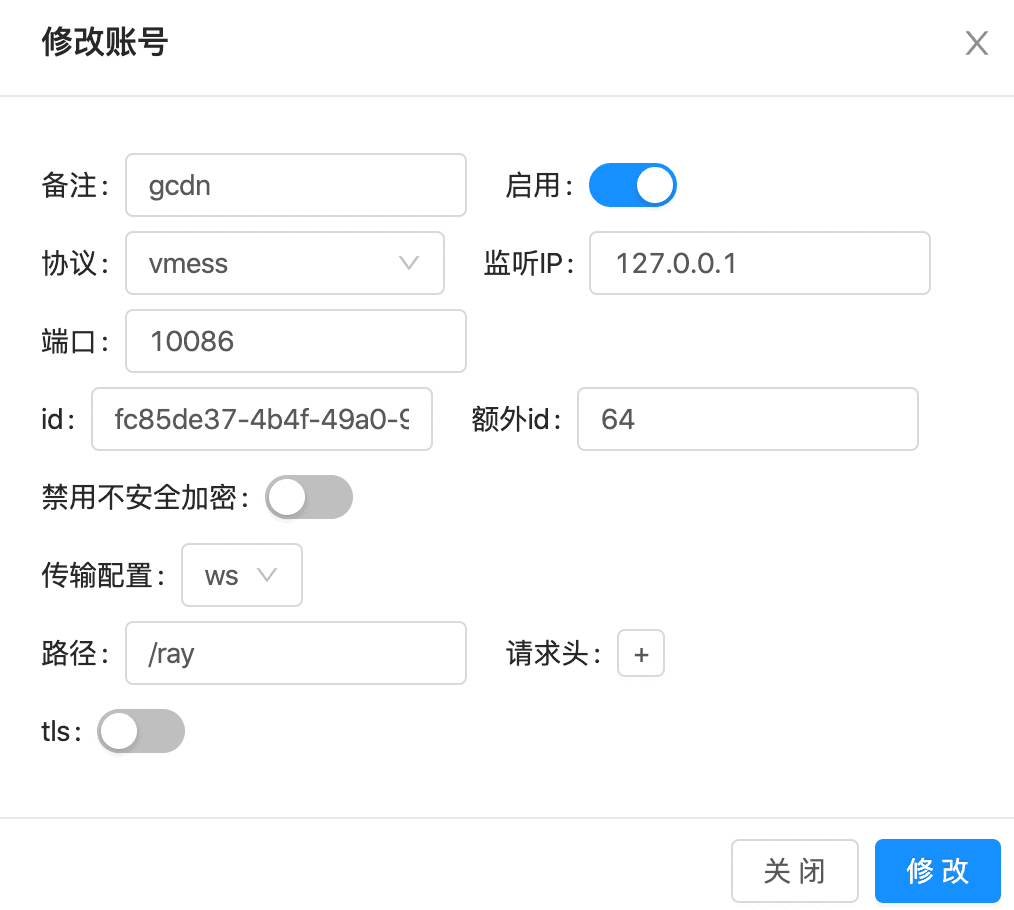
Task: Click the chevron arrow in the vmess selector
Action: pyautogui.click(x=408, y=263)
